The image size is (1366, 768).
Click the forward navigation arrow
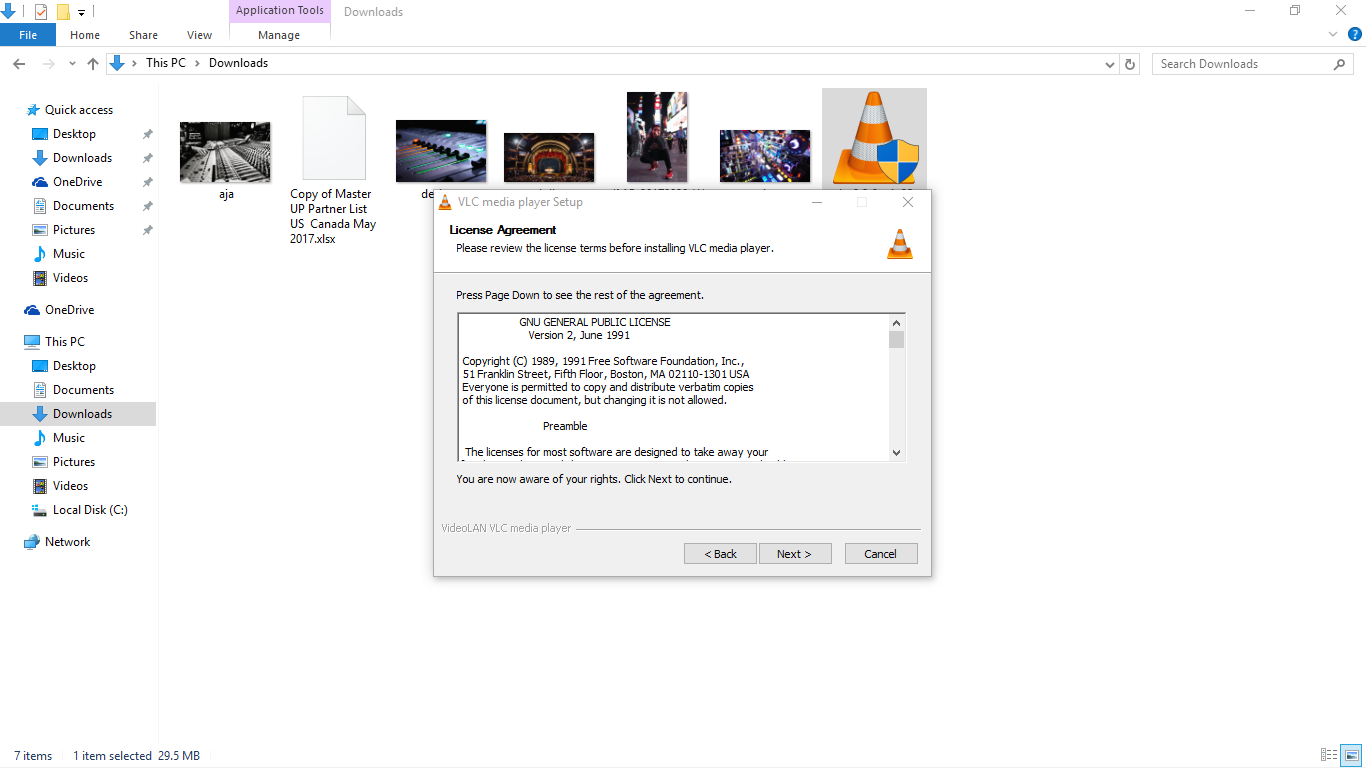point(48,63)
